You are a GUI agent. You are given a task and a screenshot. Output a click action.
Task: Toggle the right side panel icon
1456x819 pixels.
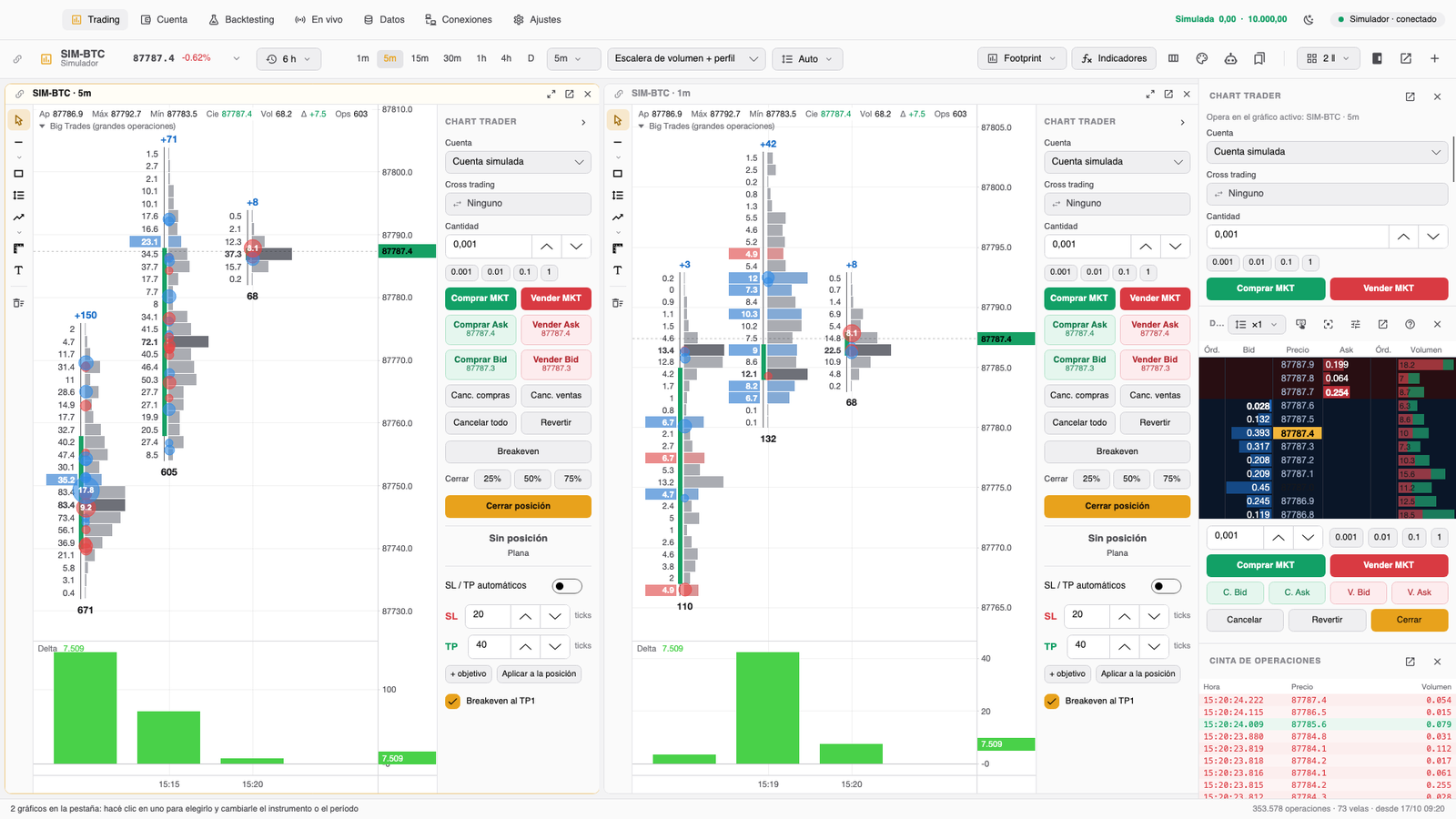click(1377, 58)
